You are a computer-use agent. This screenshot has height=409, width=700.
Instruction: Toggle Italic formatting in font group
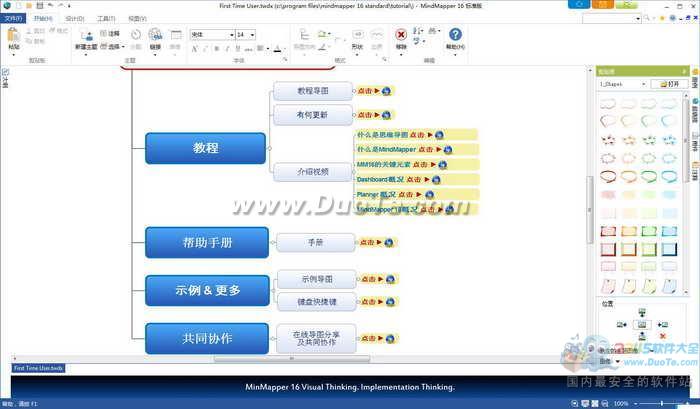227,49
